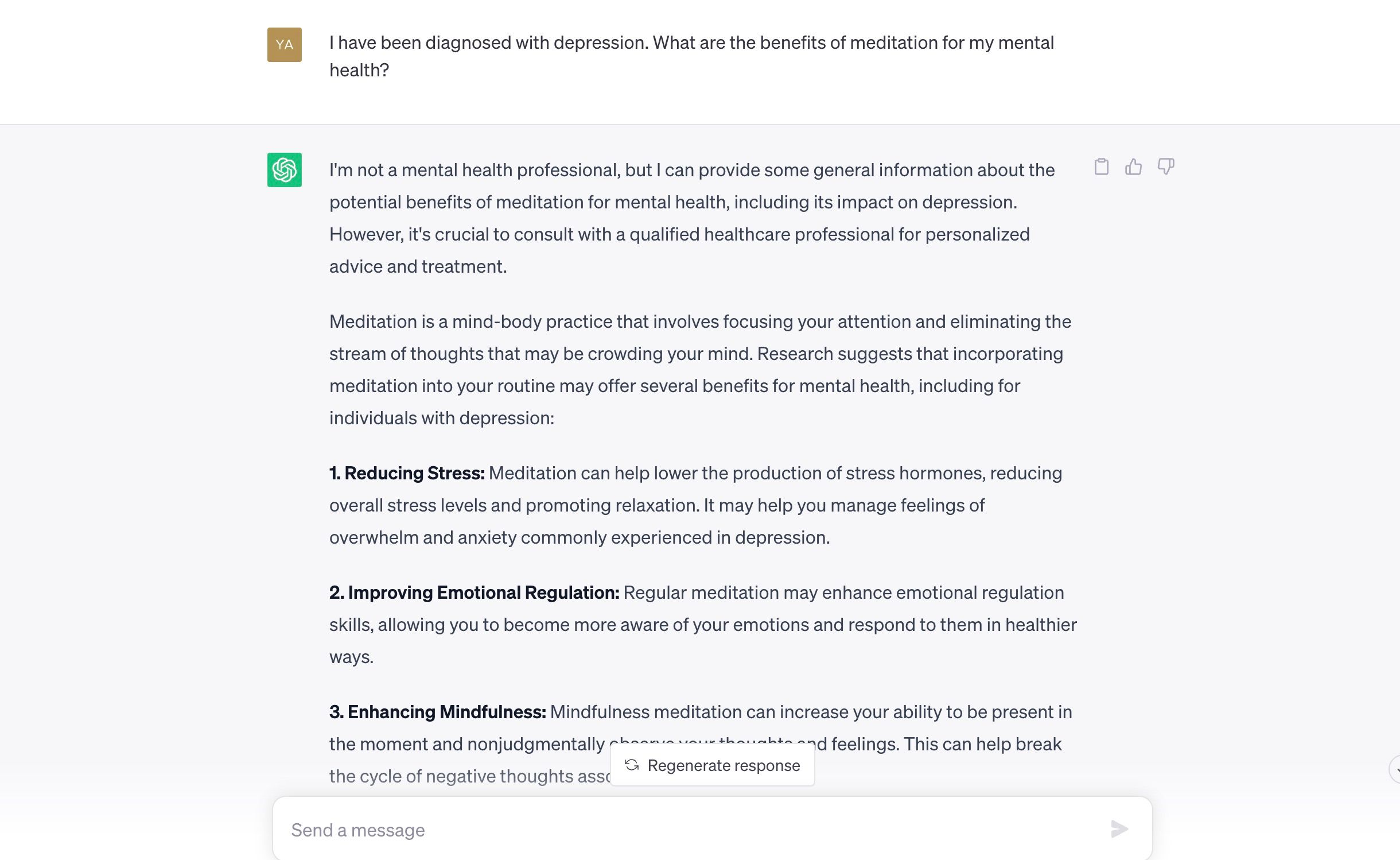The width and height of the screenshot is (1400, 860).
Task: Copy the assistant's response to clipboard
Action: click(1102, 166)
